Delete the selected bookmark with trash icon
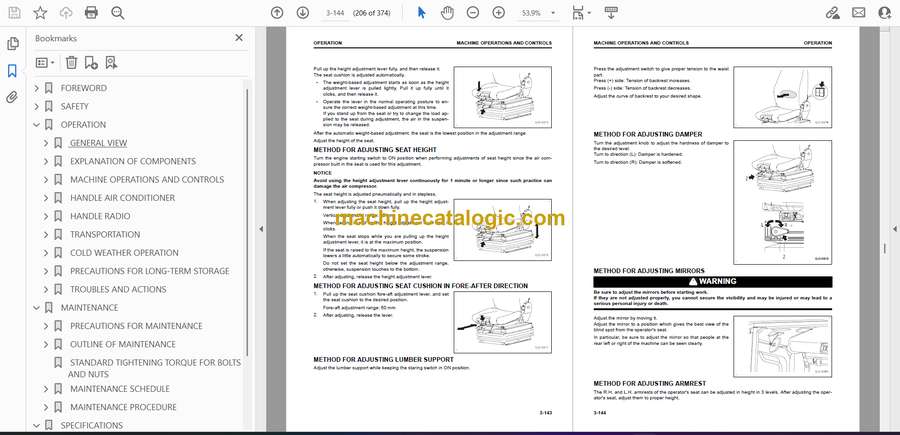Screen dimensions: 900x435 [x=71, y=63]
